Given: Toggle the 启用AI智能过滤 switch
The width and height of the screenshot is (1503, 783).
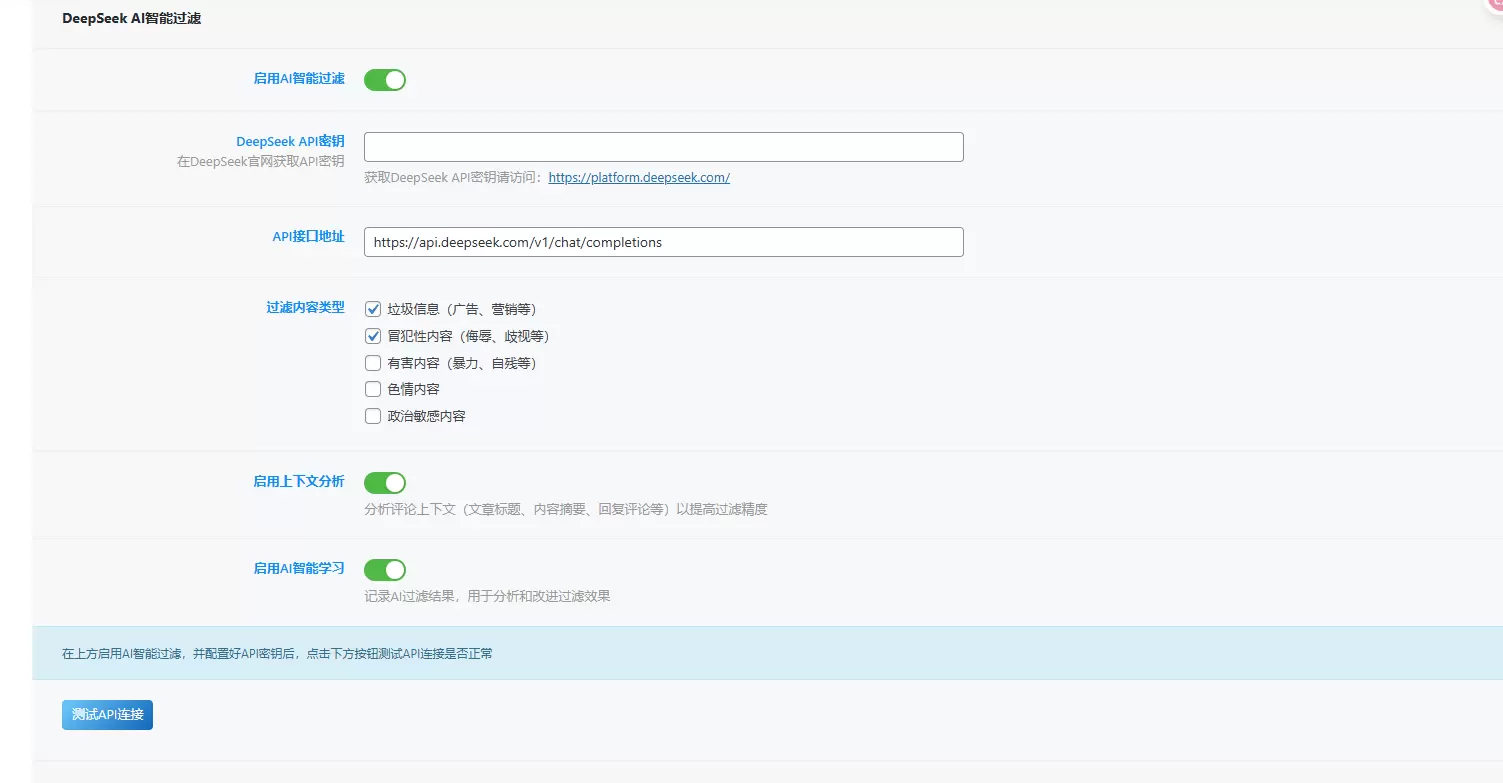Looking at the screenshot, I should 385,80.
